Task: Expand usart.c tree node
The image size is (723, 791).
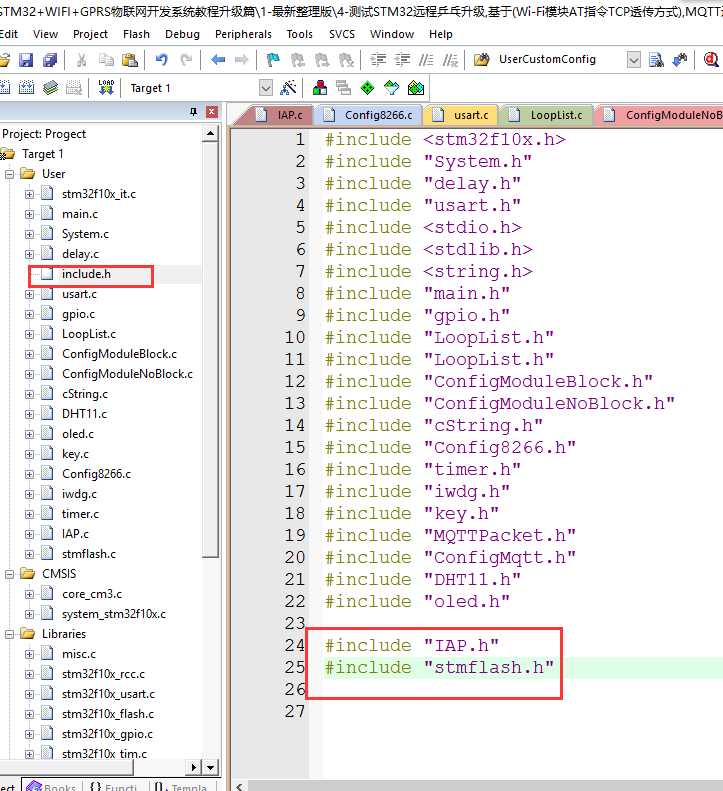Action: tap(29, 294)
